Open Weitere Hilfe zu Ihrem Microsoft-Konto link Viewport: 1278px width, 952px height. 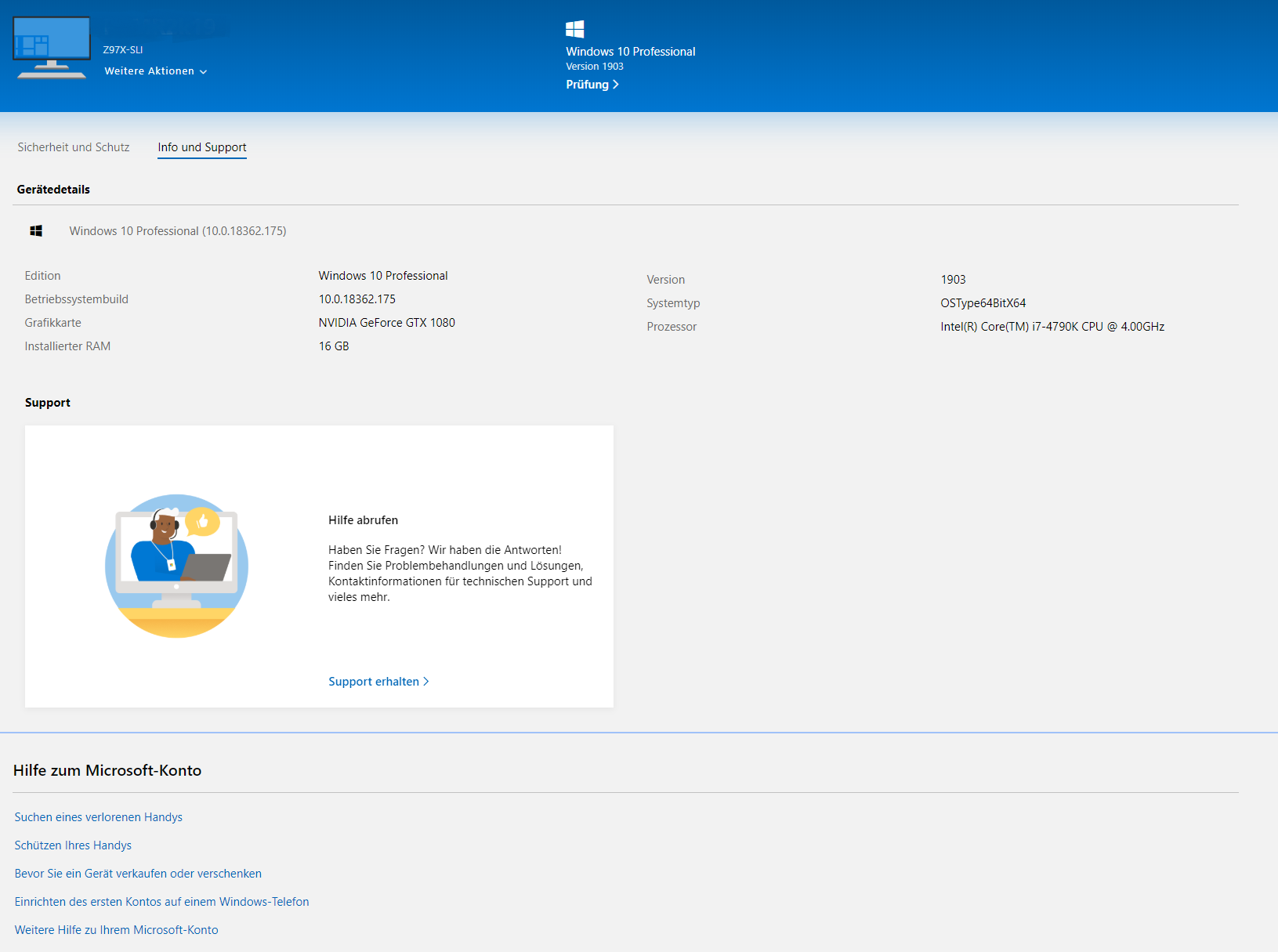tap(117, 930)
